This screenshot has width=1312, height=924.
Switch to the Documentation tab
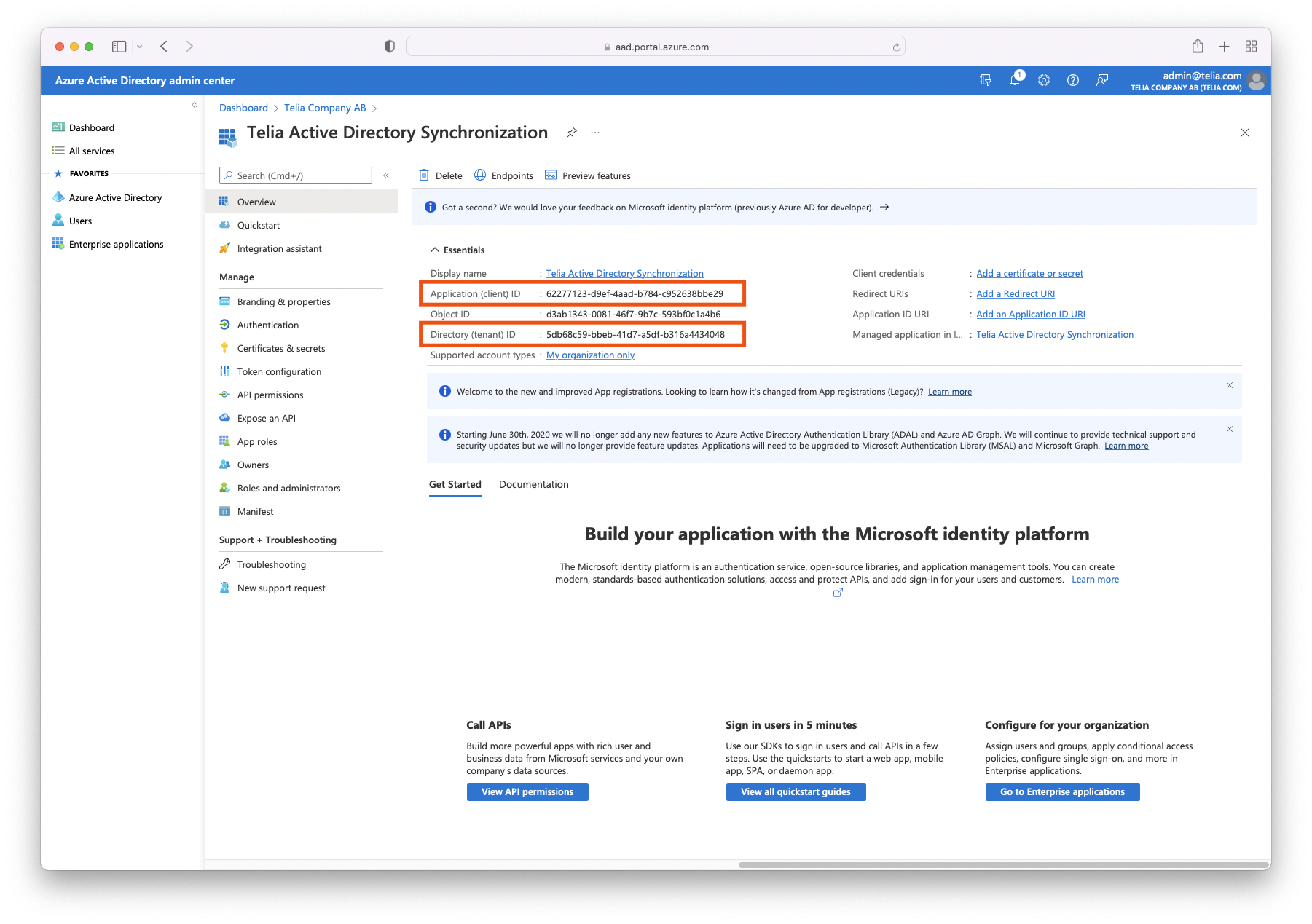pos(534,484)
